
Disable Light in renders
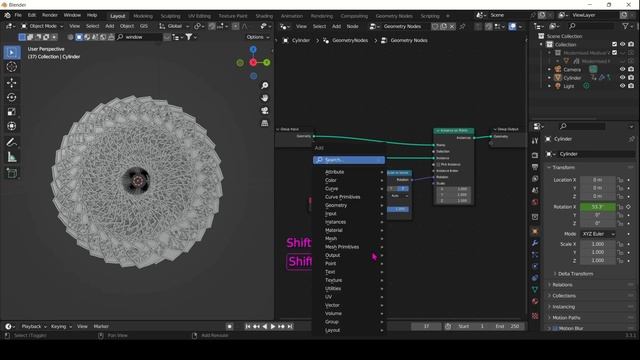[631, 86]
